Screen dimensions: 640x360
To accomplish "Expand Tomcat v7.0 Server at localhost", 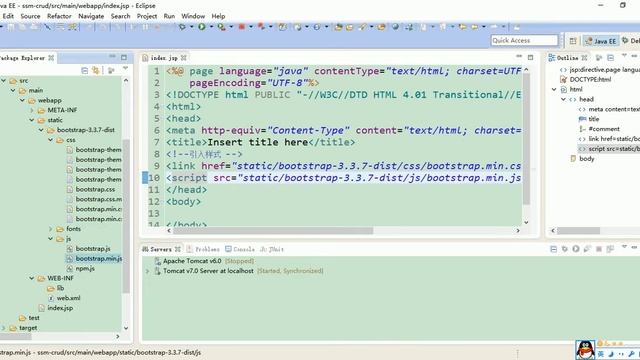I will (147, 271).
